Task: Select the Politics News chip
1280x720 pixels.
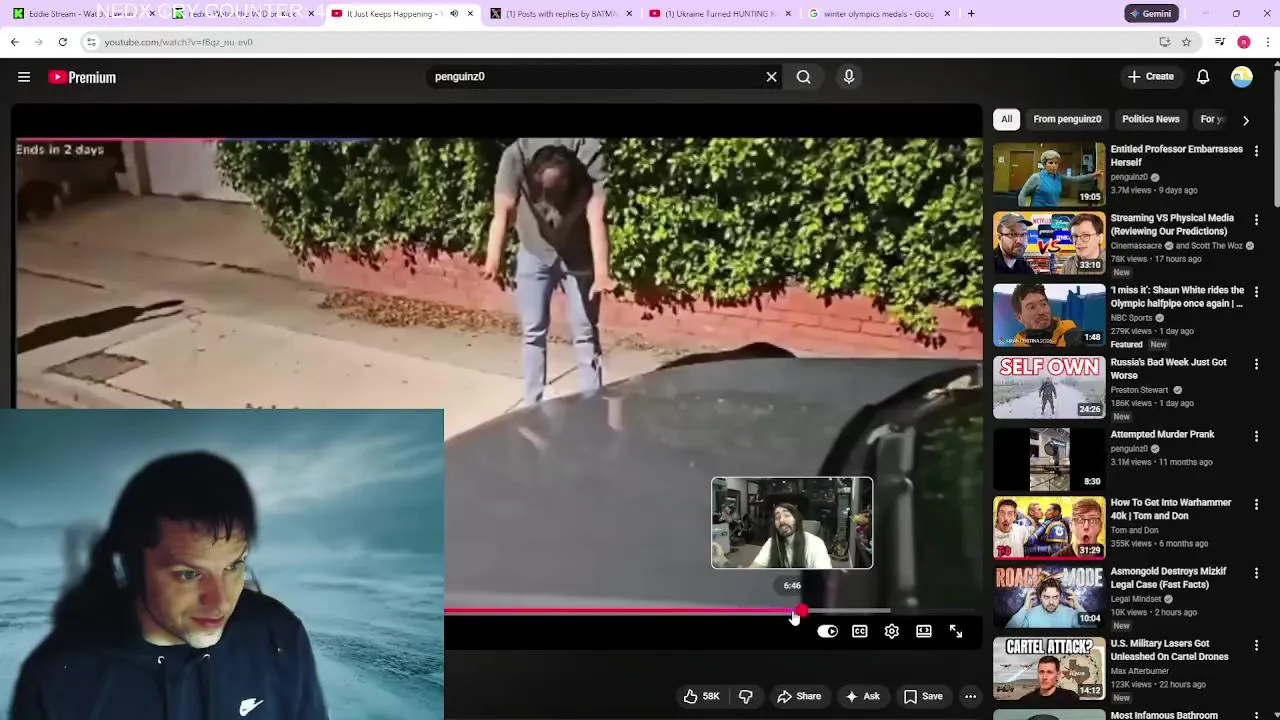Action: click(x=1151, y=119)
